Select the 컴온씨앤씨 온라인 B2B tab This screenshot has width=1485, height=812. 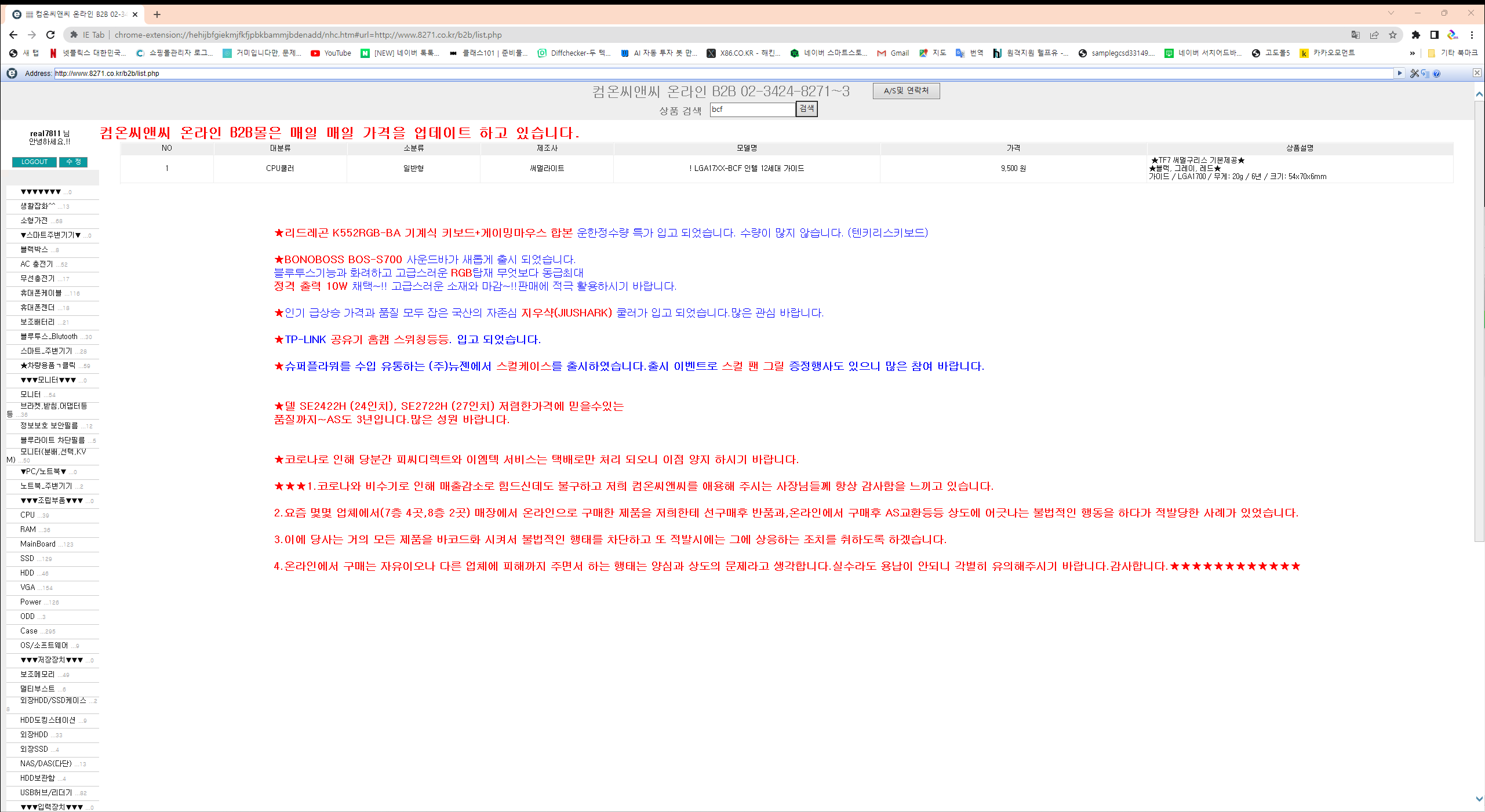point(75,14)
